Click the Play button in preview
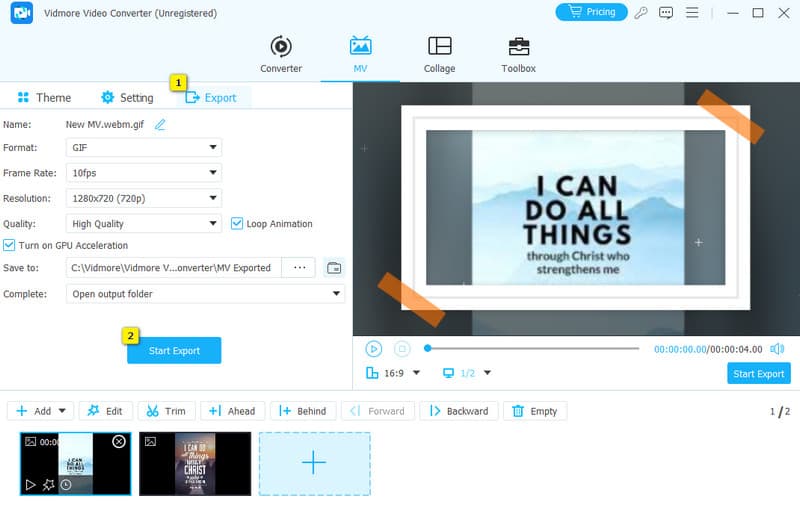Viewport: 800px width, 517px height. pyautogui.click(x=373, y=349)
